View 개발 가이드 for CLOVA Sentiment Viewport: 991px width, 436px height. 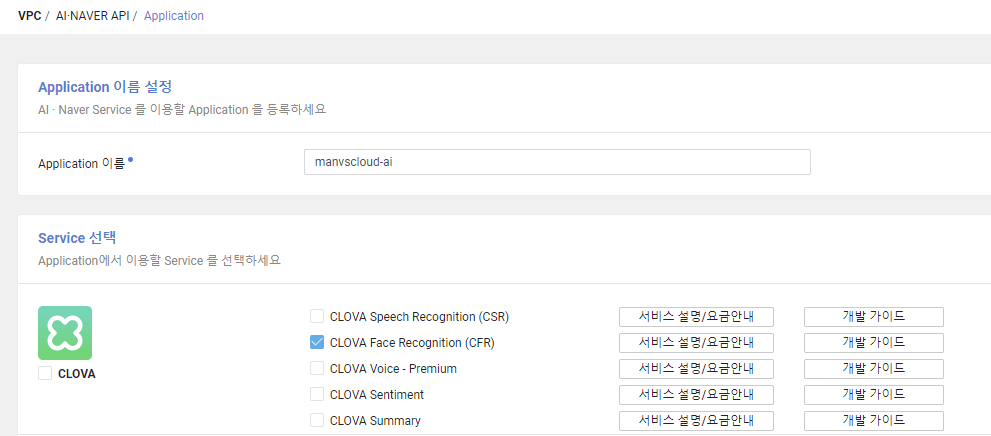(x=873, y=395)
